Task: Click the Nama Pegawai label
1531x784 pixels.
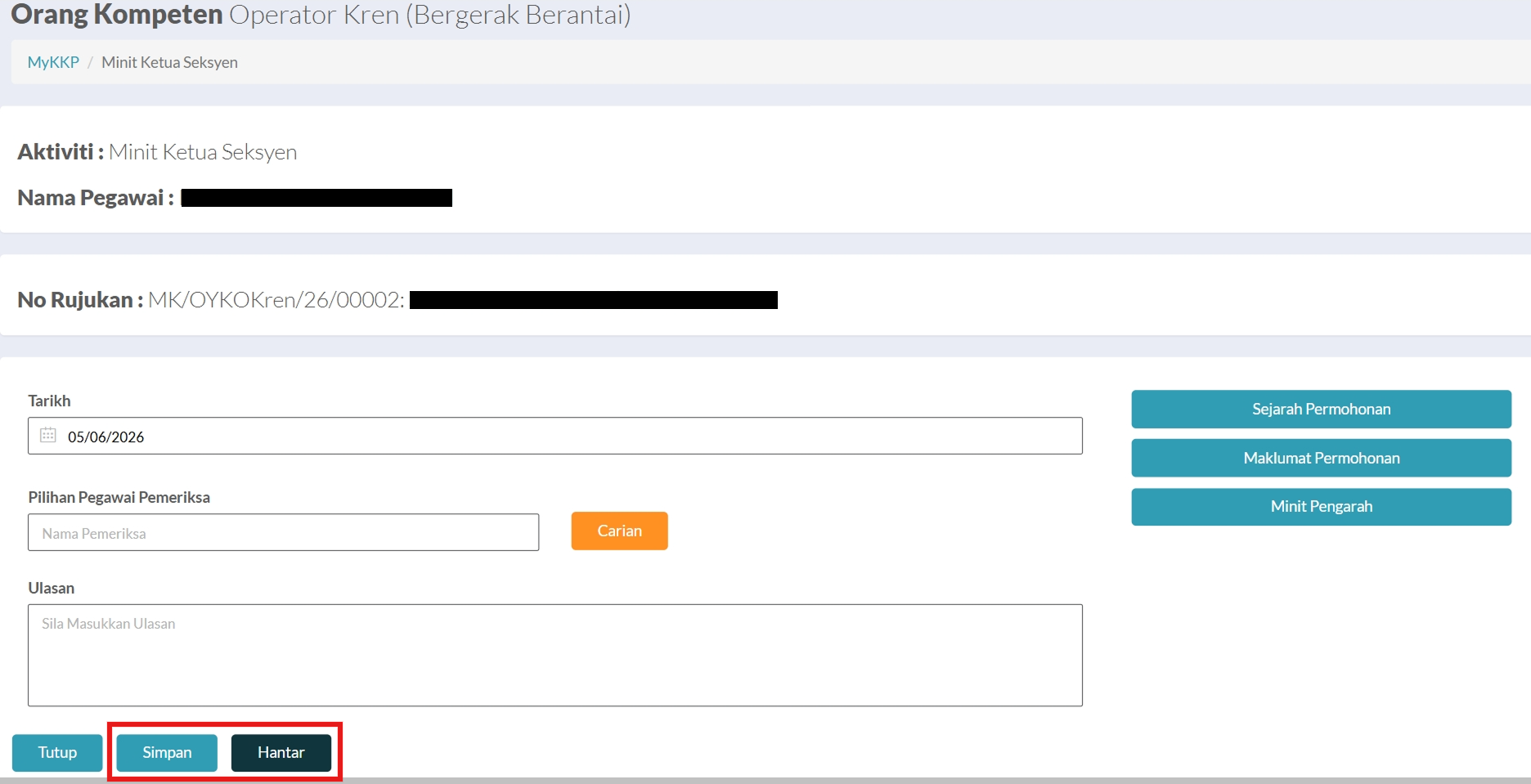Action: click(96, 198)
